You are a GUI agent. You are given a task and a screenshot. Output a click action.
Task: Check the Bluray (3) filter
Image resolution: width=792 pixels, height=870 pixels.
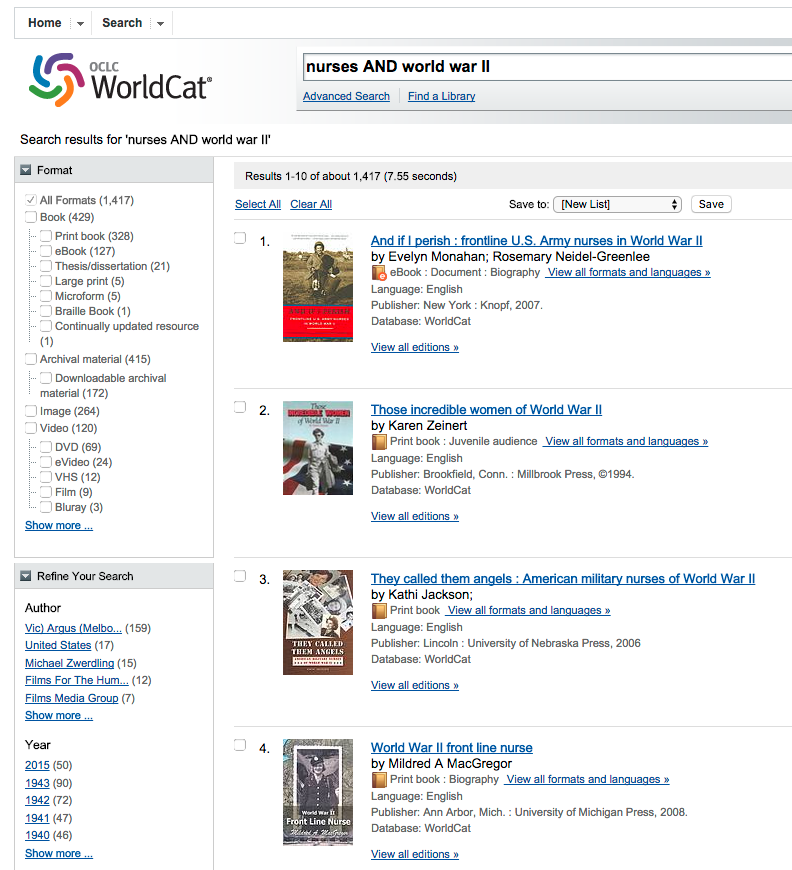46,507
